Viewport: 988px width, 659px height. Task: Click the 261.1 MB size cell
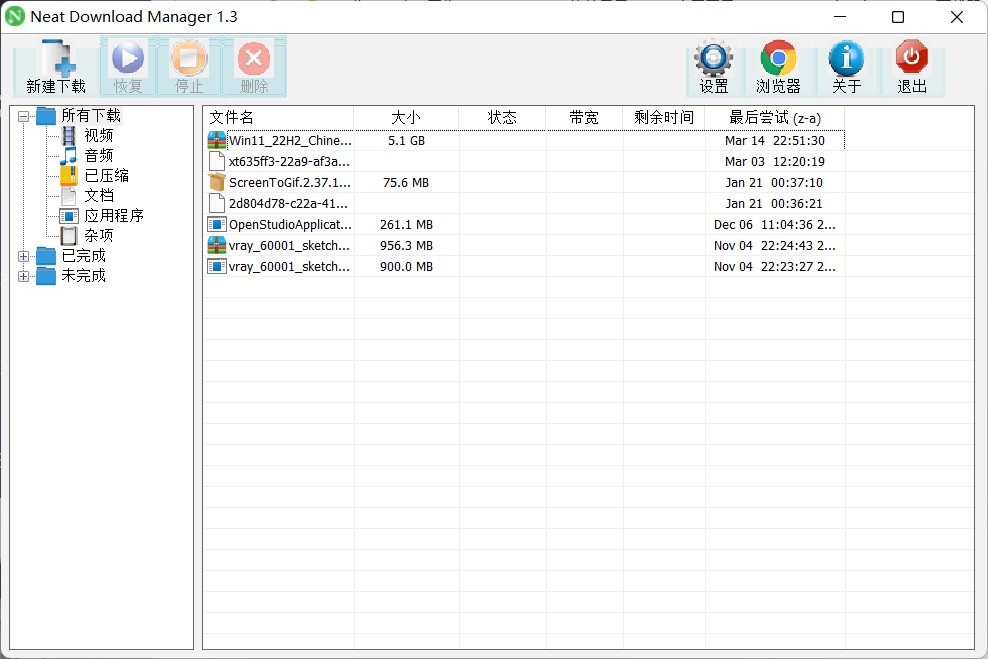tap(406, 224)
